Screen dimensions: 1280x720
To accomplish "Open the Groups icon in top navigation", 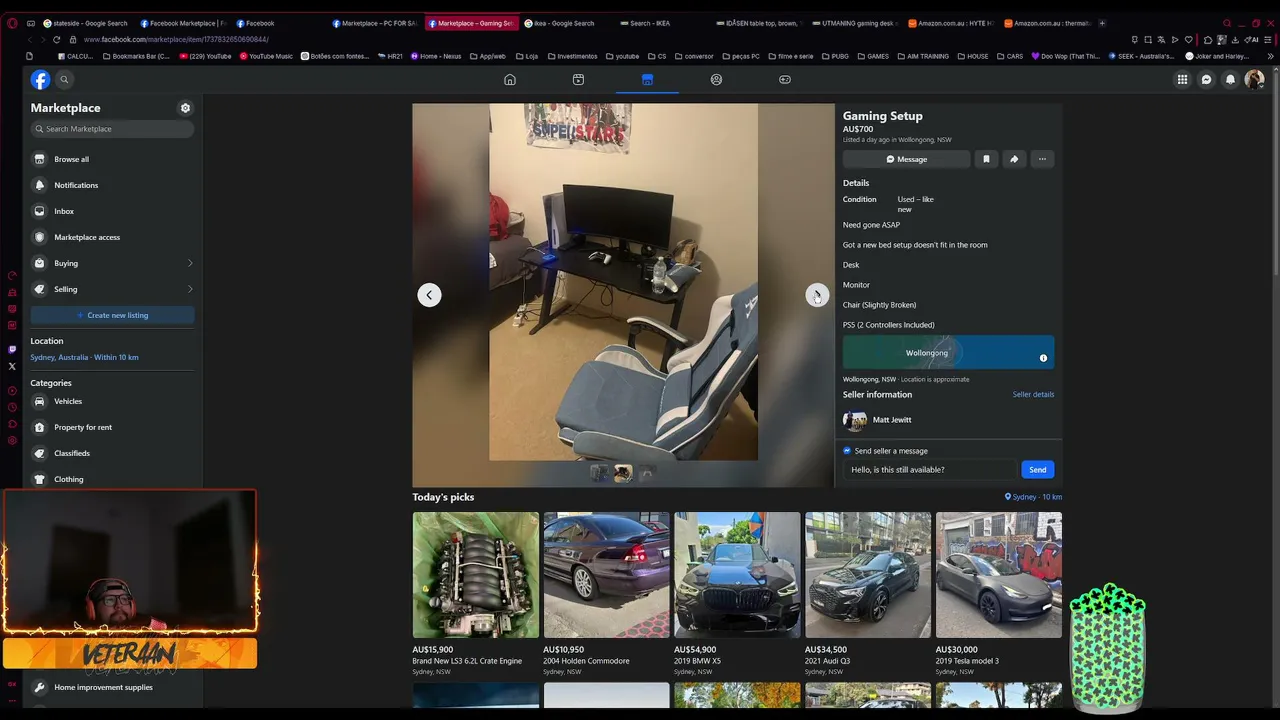I will (716, 79).
